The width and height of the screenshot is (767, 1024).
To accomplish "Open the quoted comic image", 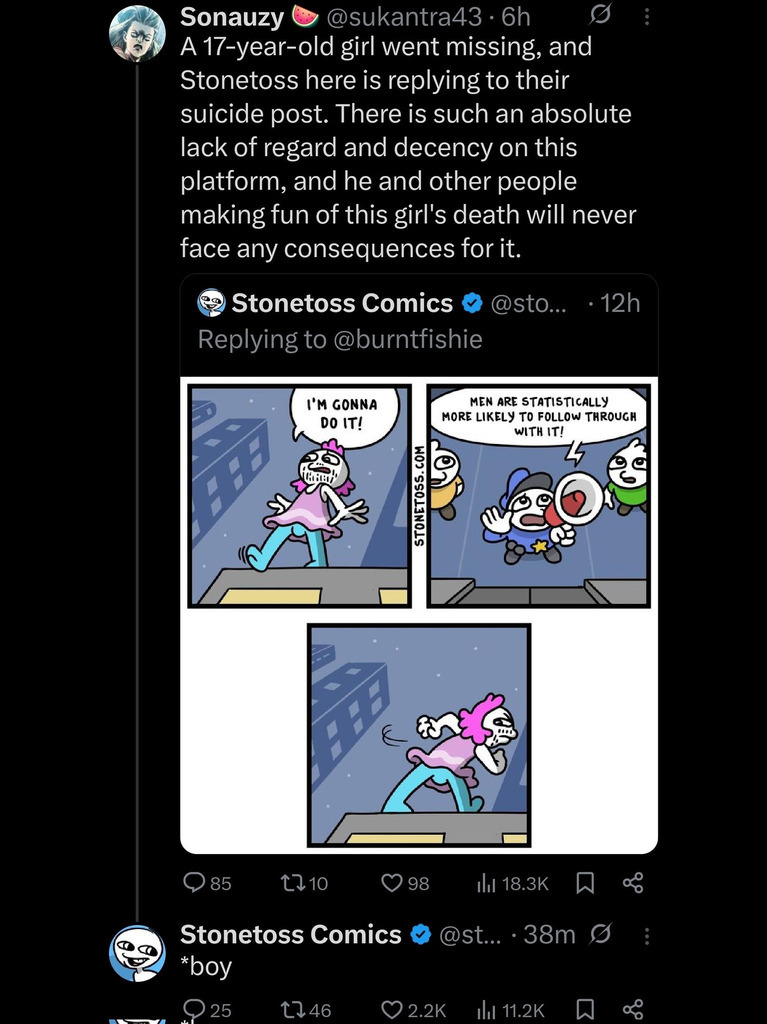I will pyautogui.click(x=419, y=615).
